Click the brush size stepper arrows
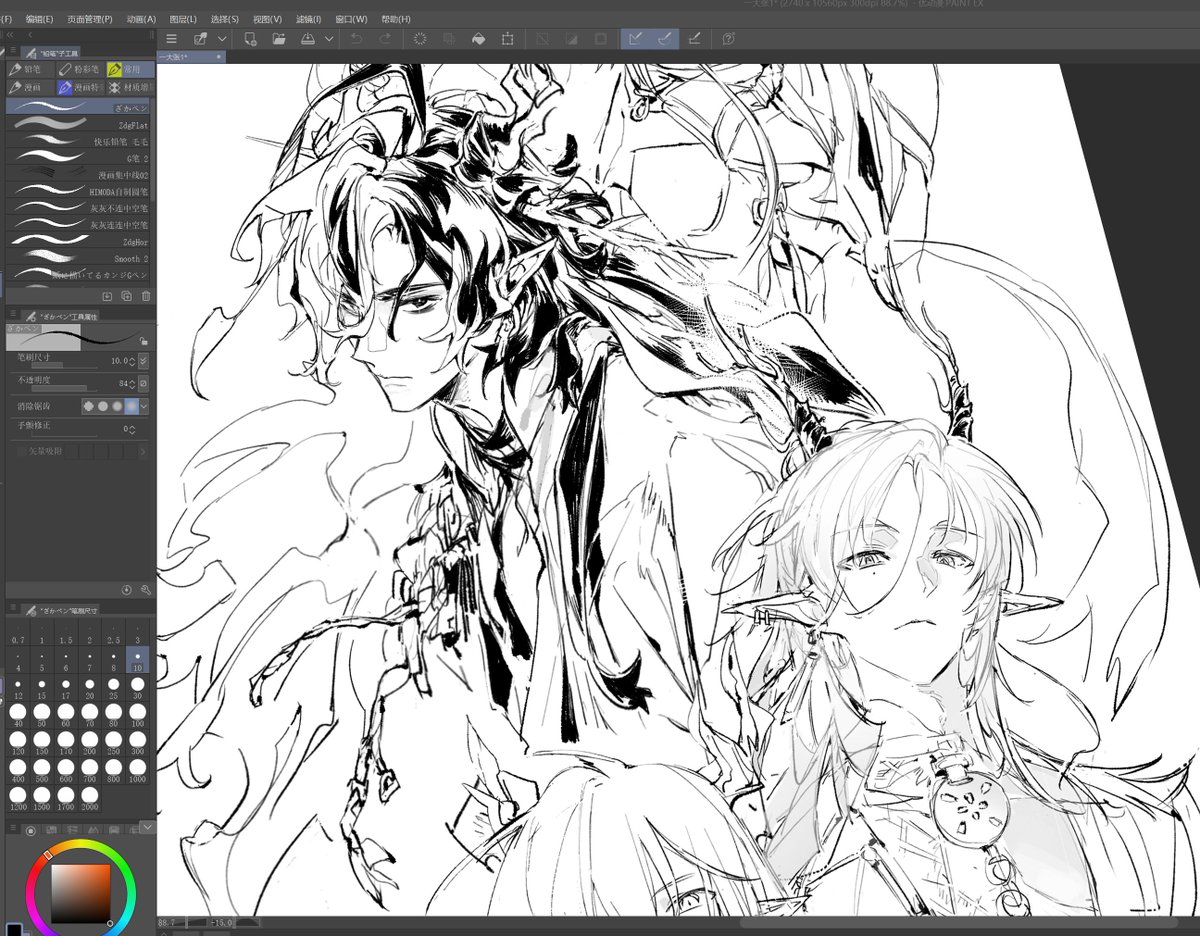 [x=132, y=360]
